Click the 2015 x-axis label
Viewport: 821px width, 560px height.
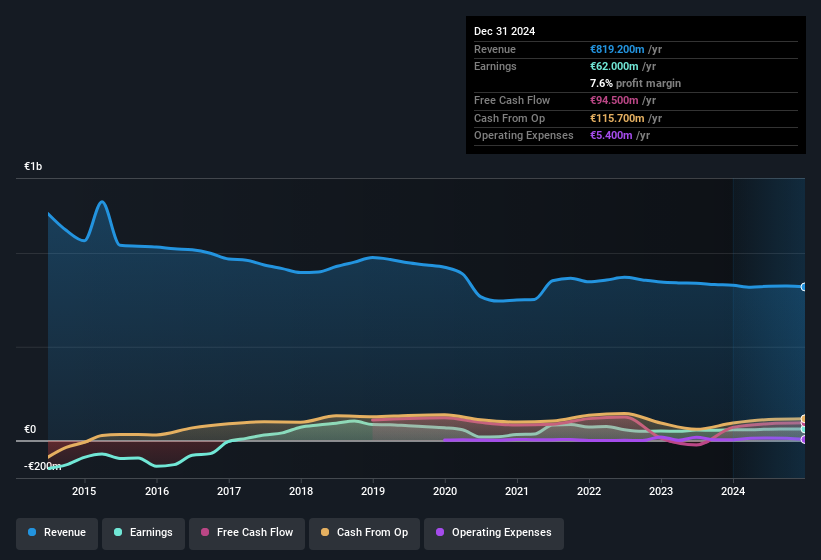[84, 491]
